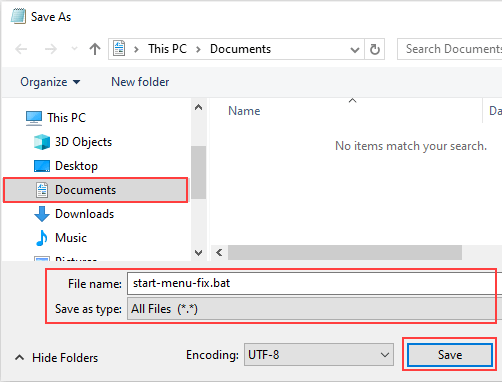Open the Encoding UTF-8 dropdown
This screenshot has width=502, height=382.
pyautogui.click(x=319, y=355)
